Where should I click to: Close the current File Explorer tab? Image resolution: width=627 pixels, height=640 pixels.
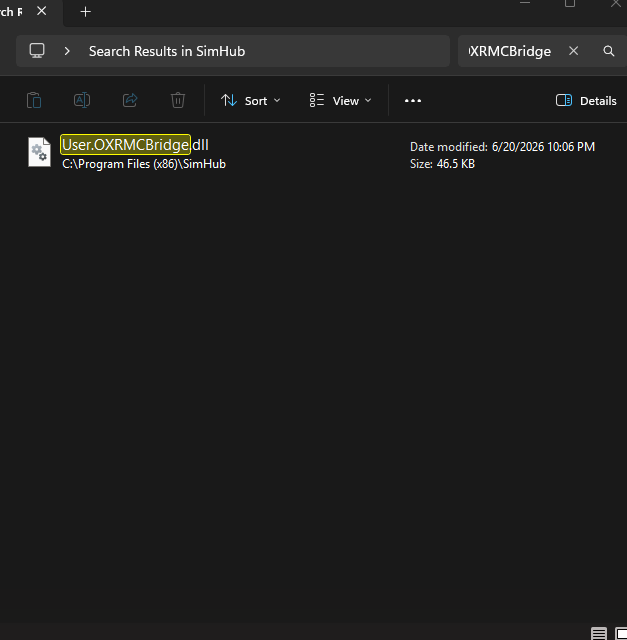42,11
